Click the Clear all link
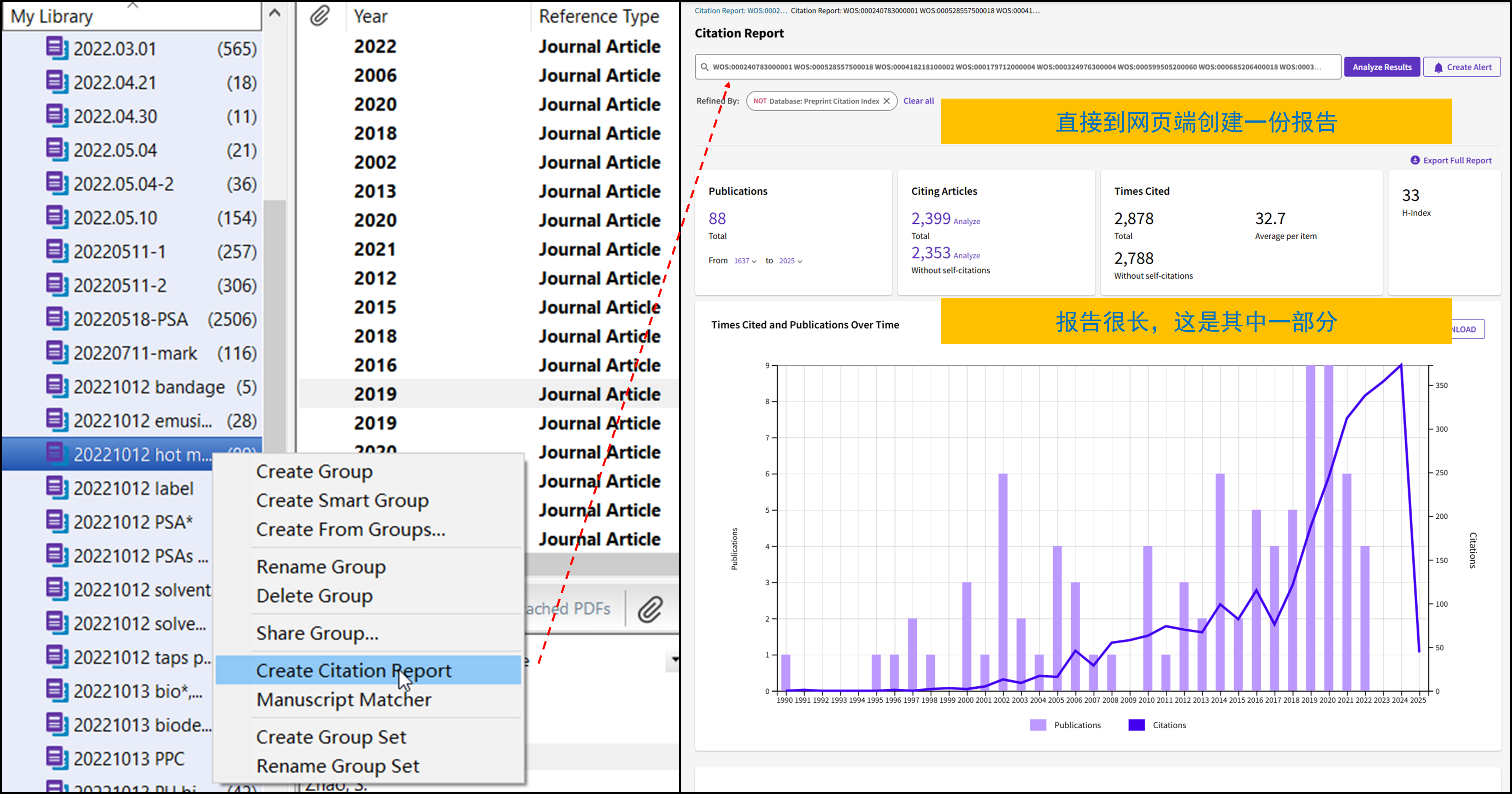Screen dimensions: 1512x794 coord(918,101)
